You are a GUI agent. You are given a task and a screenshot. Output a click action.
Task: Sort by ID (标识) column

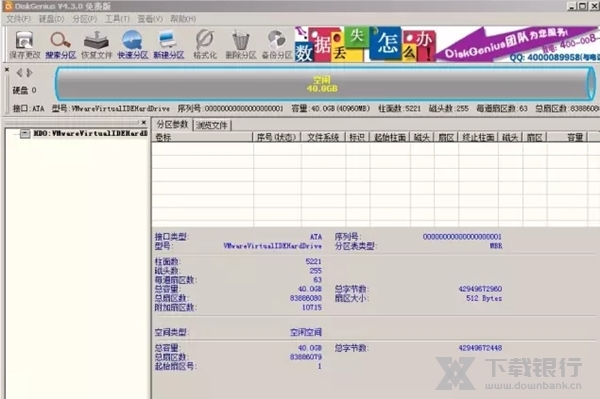(x=357, y=137)
